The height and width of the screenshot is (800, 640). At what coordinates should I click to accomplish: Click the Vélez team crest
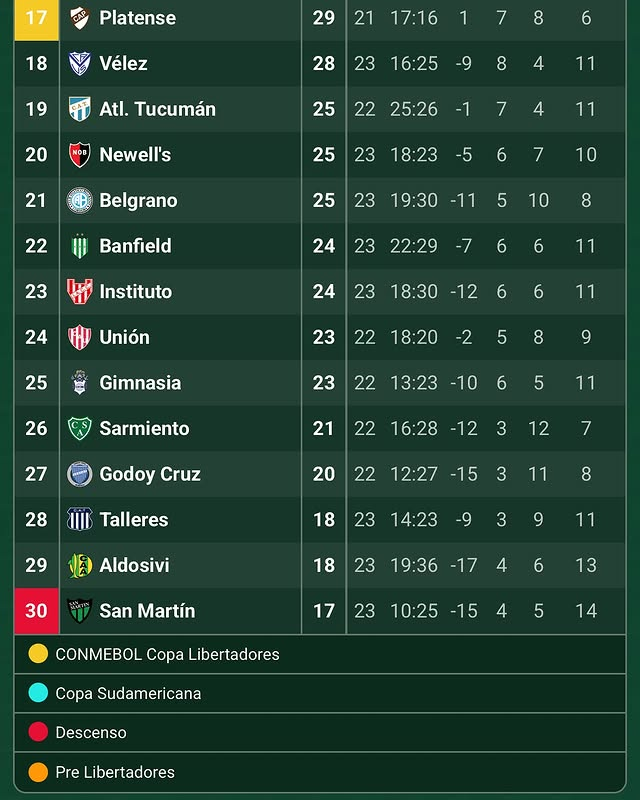tap(80, 63)
